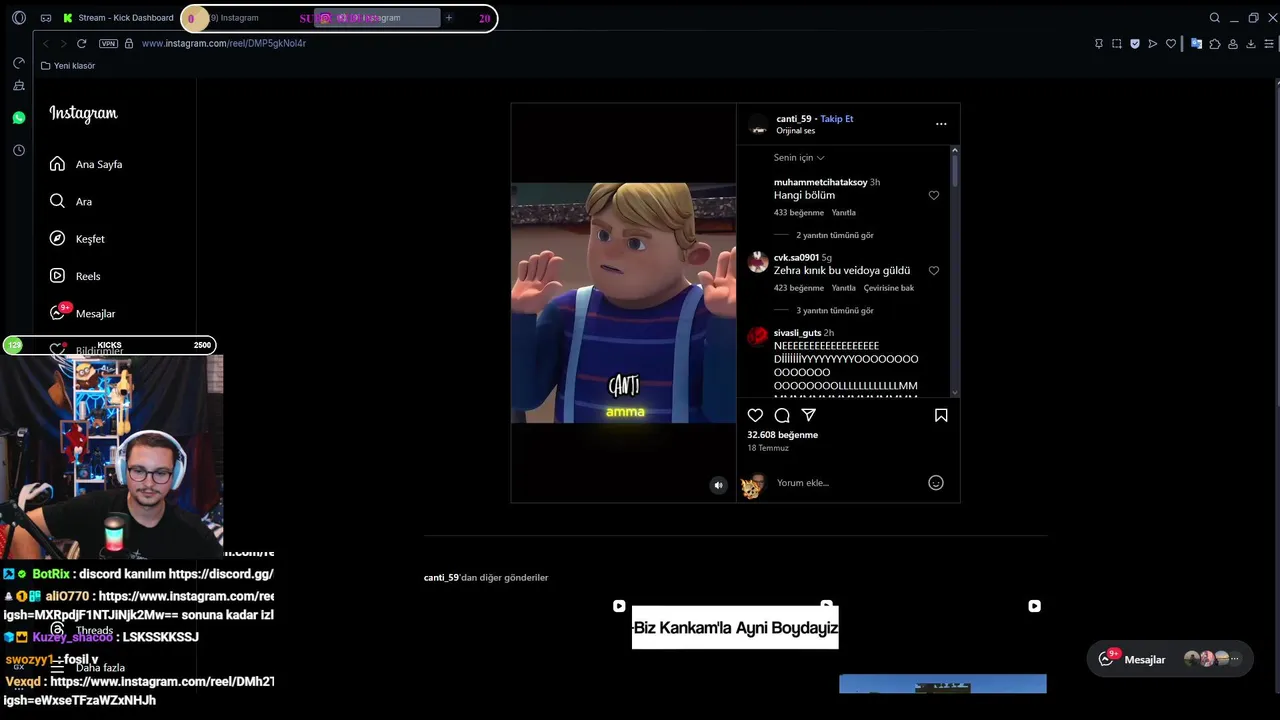Image resolution: width=1280 pixels, height=720 pixels.
Task: Open GX Control speedometer in sidebar
Action: click(19, 62)
